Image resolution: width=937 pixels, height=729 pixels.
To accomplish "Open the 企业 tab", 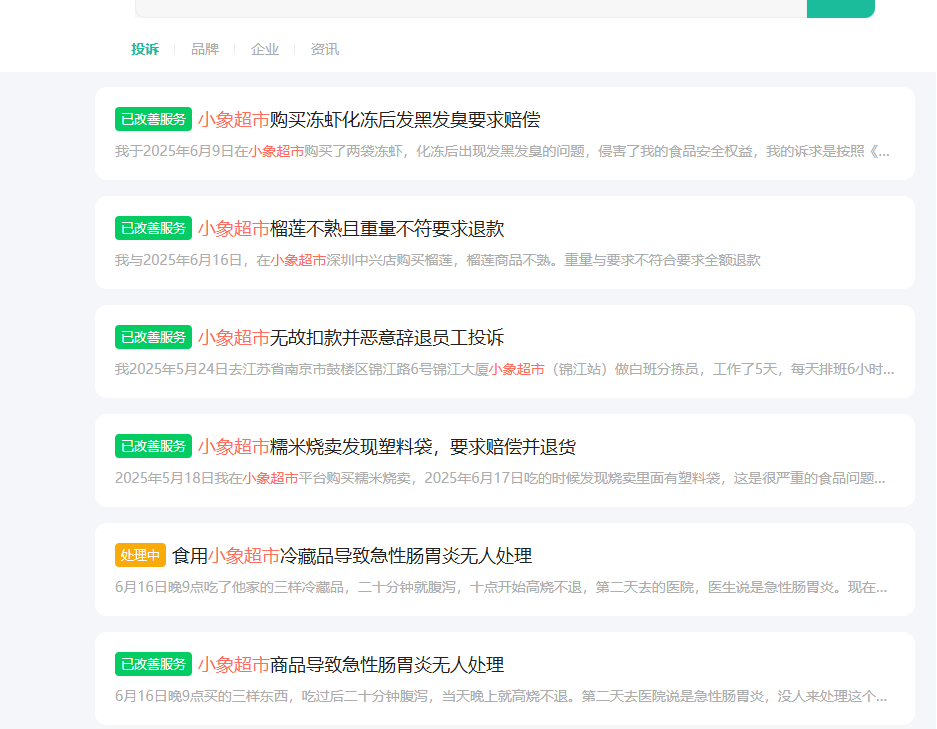I will (x=265, y=50).
